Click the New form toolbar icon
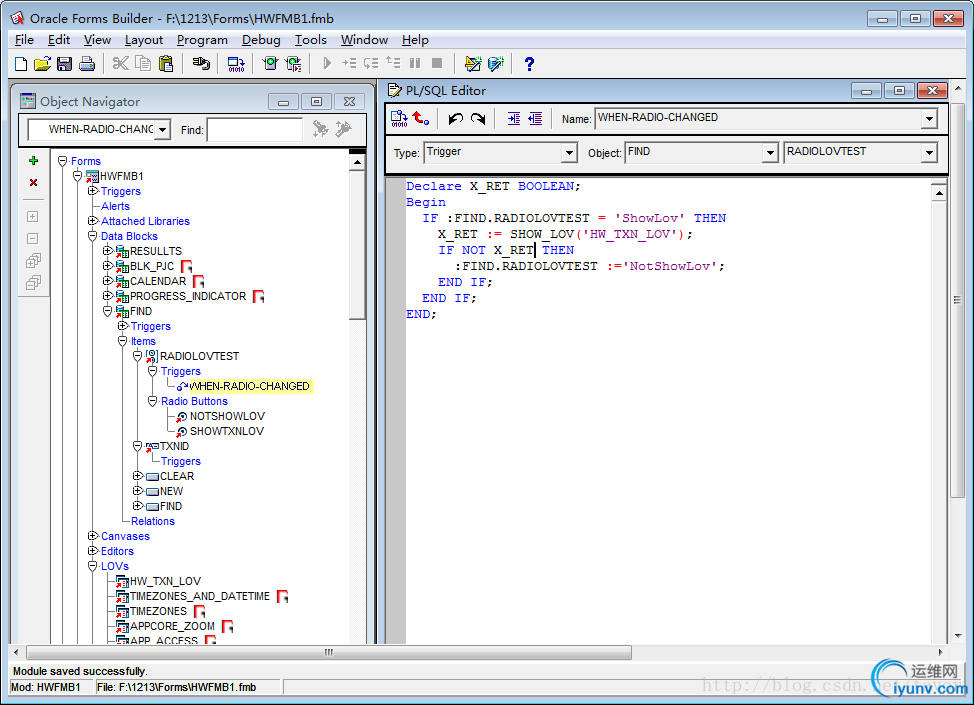 click(21, 63)
